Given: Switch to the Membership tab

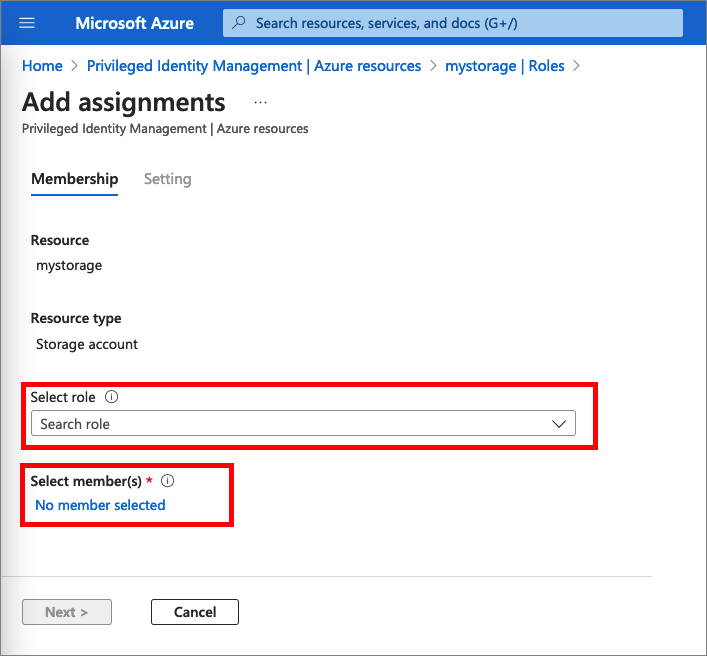Looking at the screenshot, I should click(74, 179).
